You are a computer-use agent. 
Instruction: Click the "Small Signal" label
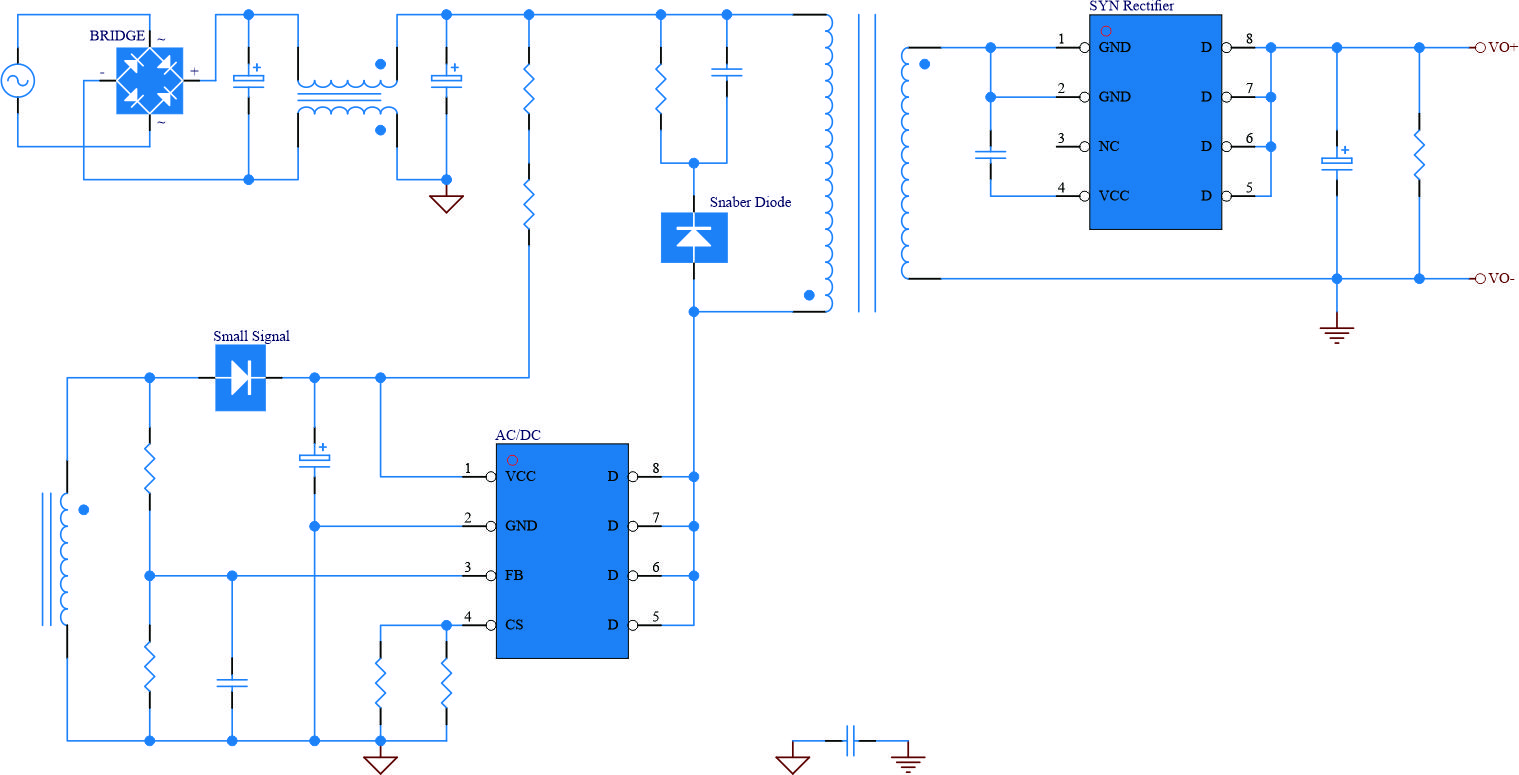(252, 336)
